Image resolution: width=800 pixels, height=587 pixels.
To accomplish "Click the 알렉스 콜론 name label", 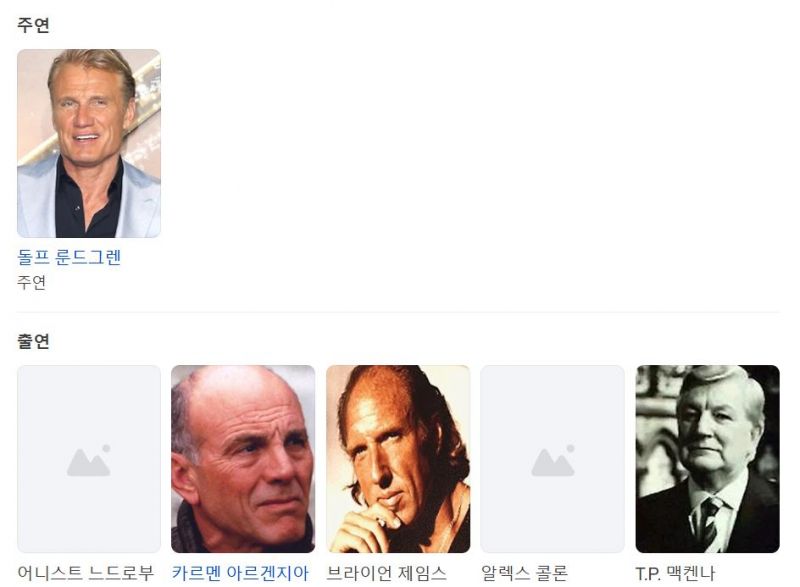I will (x=524, y=573).
